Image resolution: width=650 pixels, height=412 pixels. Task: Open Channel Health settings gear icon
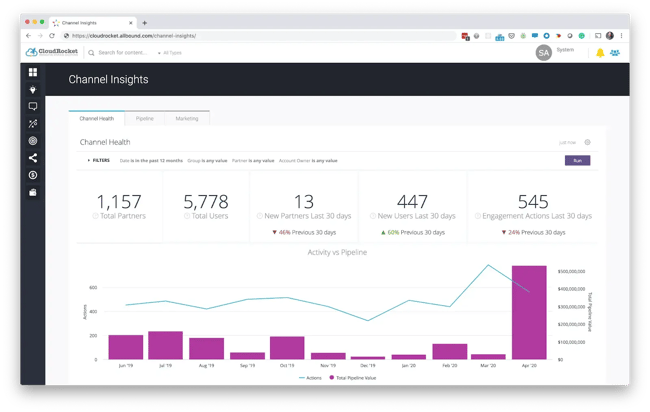[x=587, y=142]
